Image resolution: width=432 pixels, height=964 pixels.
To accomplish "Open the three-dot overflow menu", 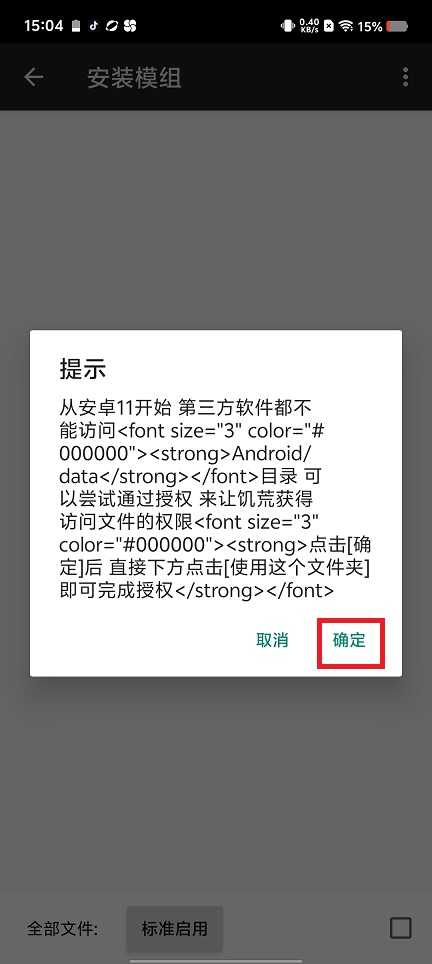I will 405,77.
